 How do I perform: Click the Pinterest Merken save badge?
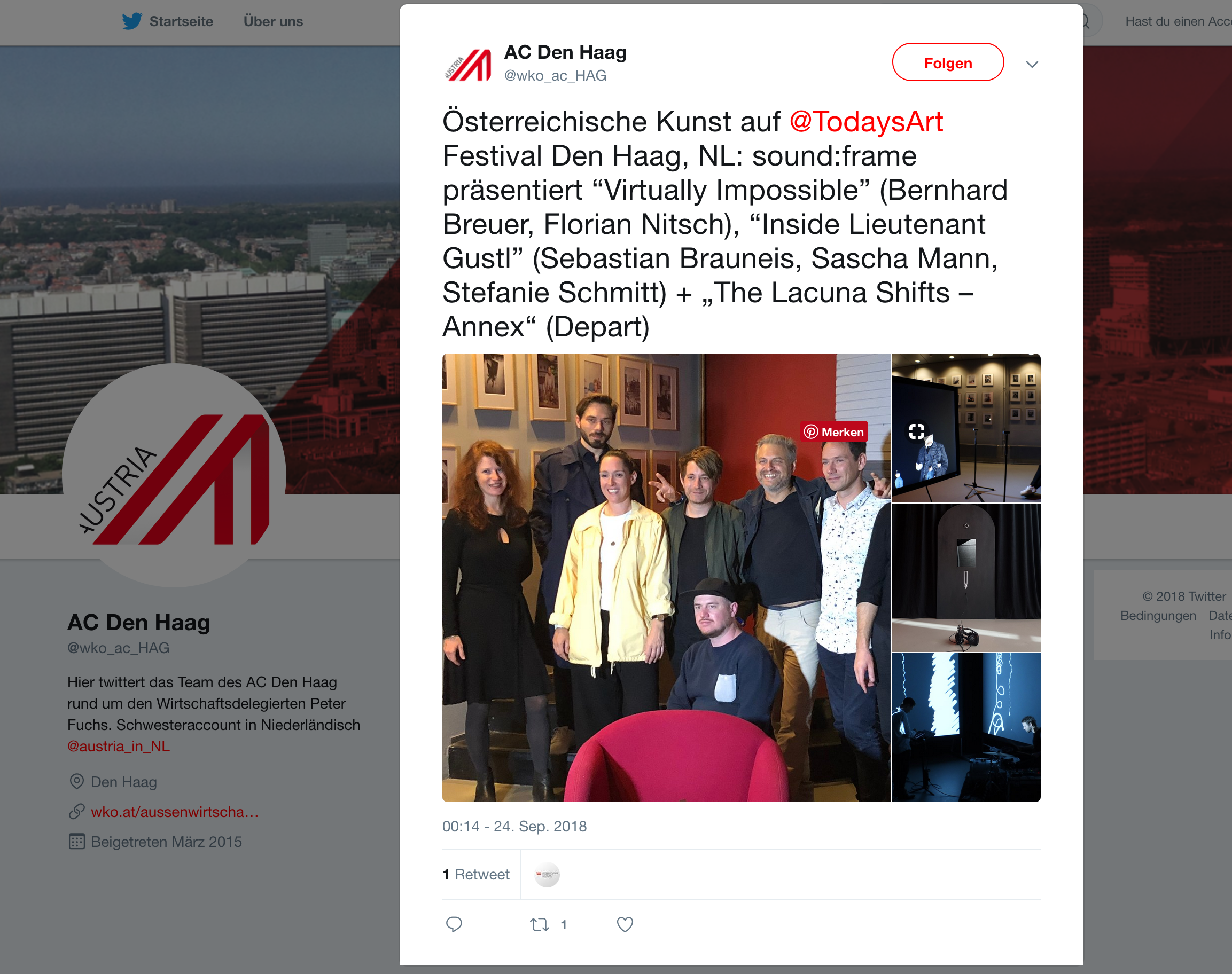835,431
